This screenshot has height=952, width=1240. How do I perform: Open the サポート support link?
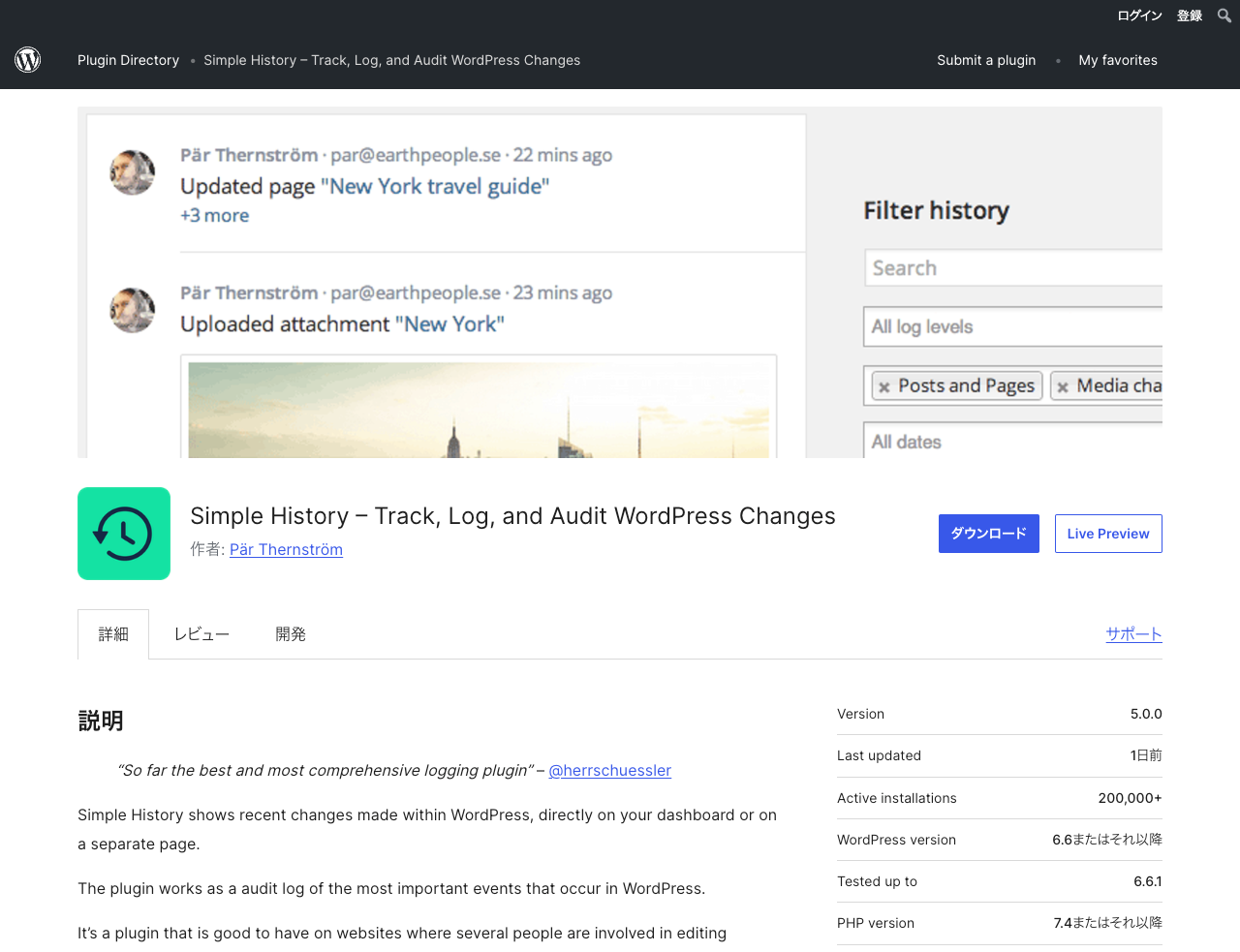pyautogui.click(x=1134, y=634)
